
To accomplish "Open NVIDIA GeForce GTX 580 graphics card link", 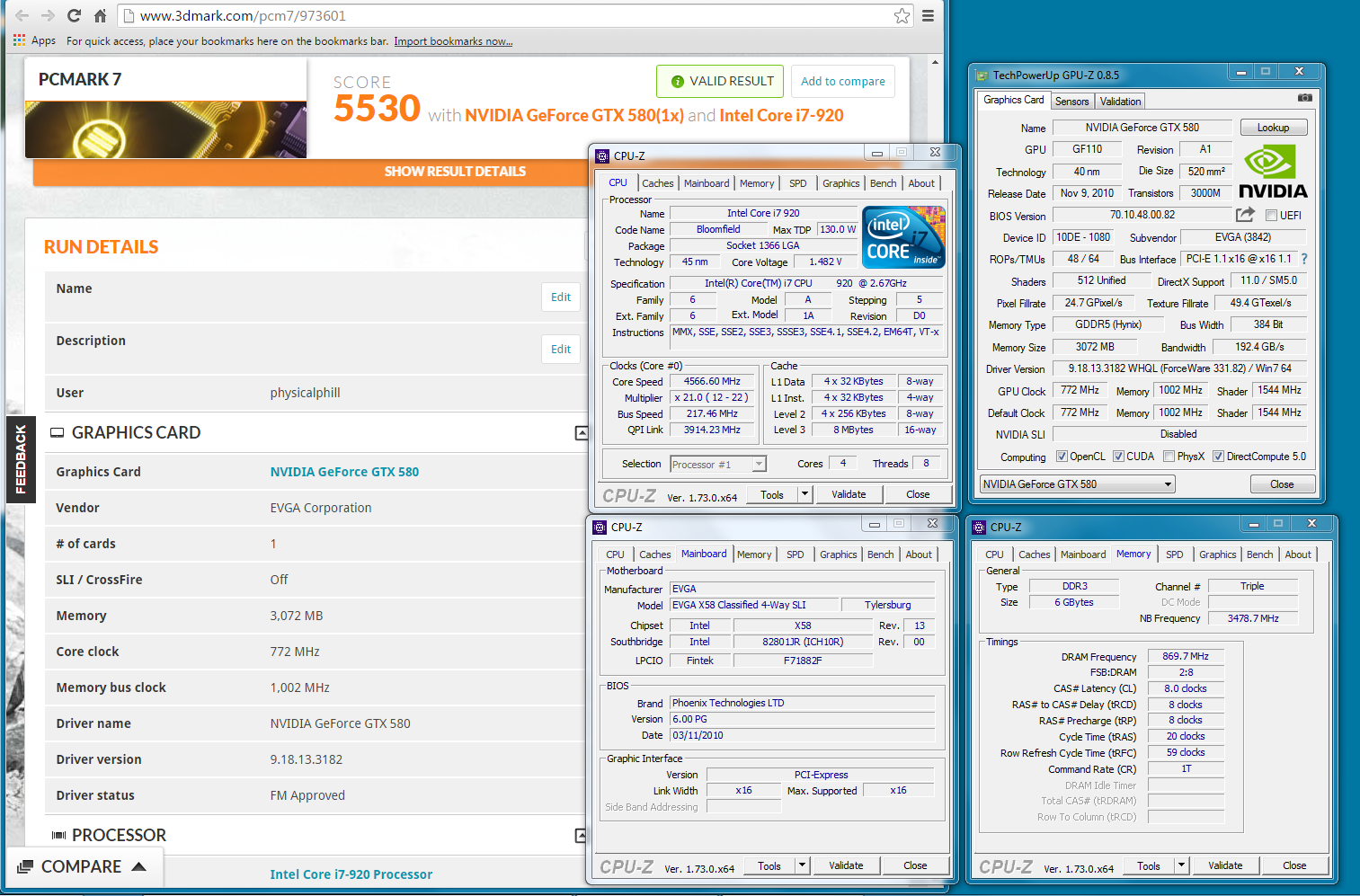I will click(x=344, y=472).
